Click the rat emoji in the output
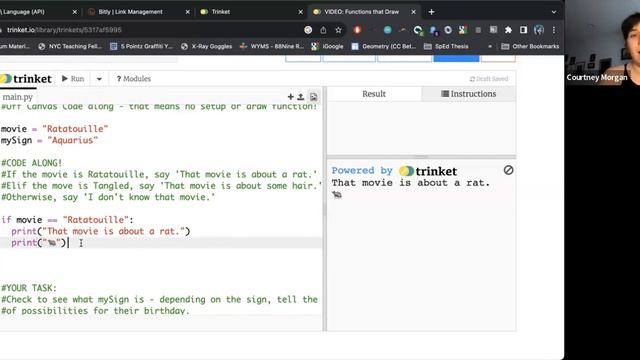 (337, 195)
